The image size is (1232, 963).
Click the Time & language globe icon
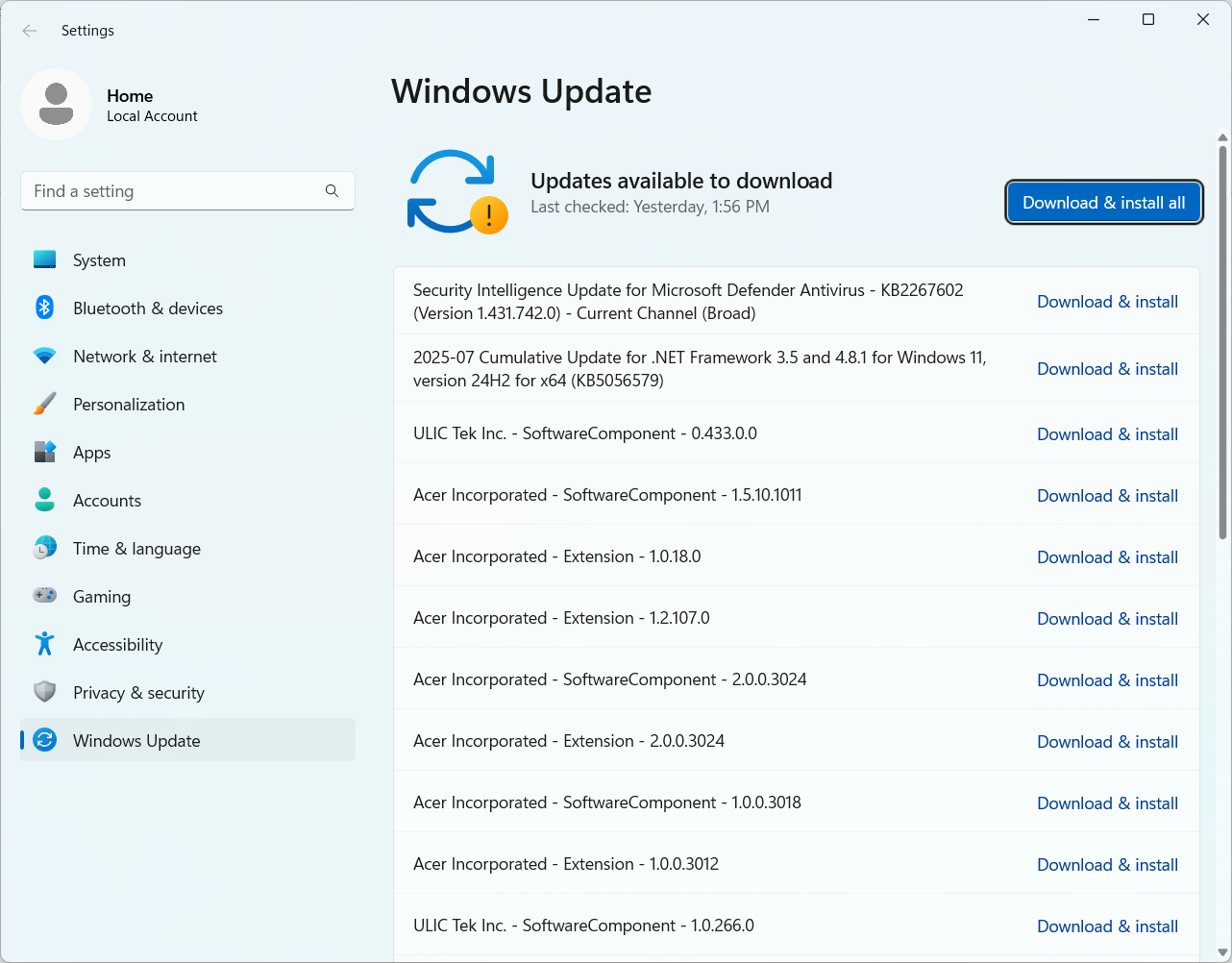pyautogui.click(x=44, y=548)
